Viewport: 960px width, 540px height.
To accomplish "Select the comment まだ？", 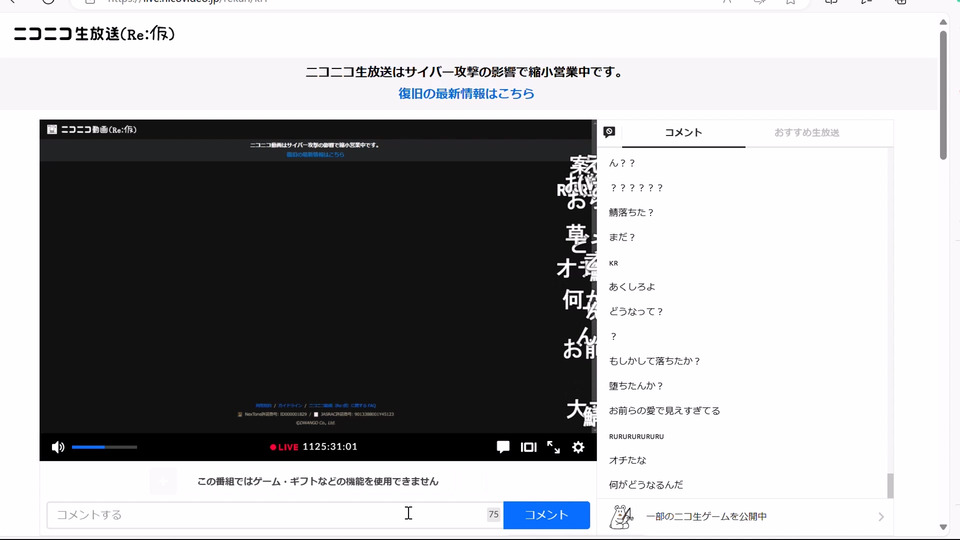I will 623,238.
